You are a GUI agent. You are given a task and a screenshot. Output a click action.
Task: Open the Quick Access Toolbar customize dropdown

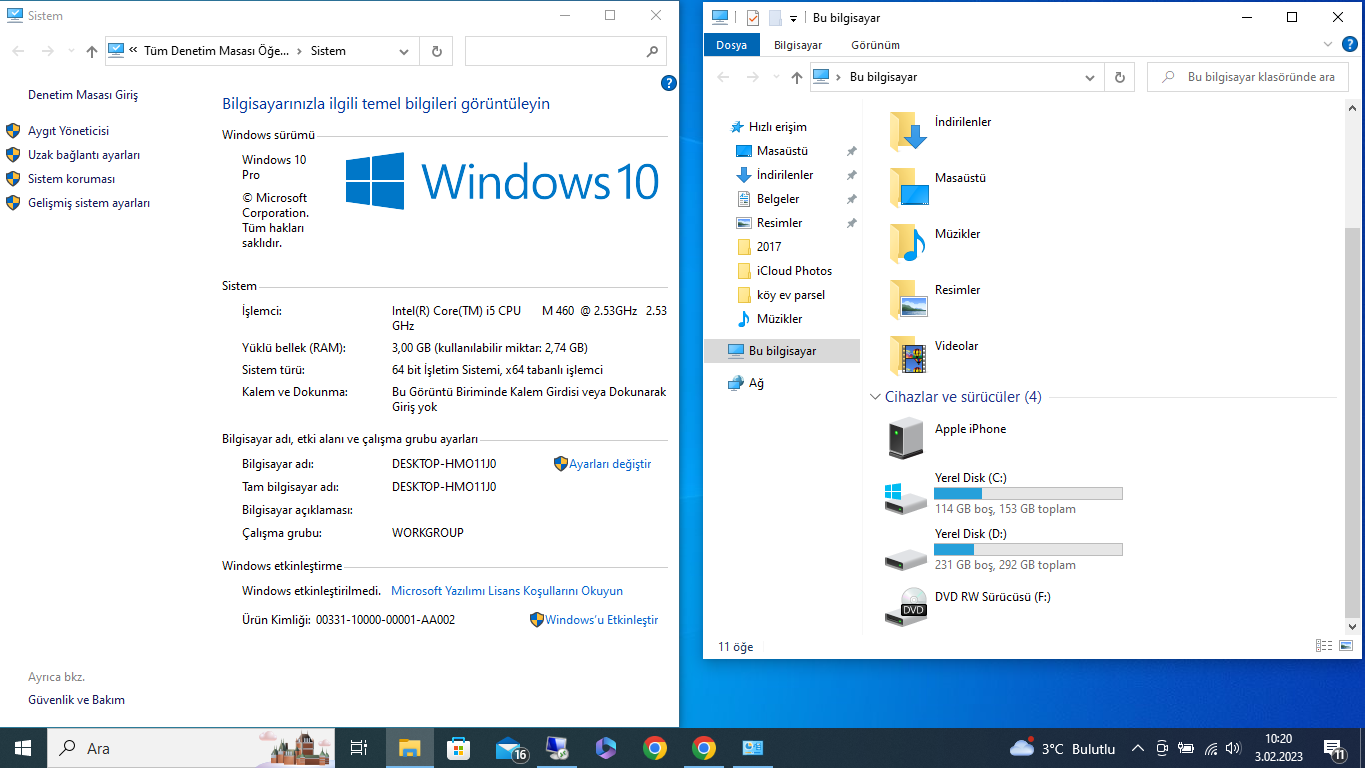pos(793,18)
